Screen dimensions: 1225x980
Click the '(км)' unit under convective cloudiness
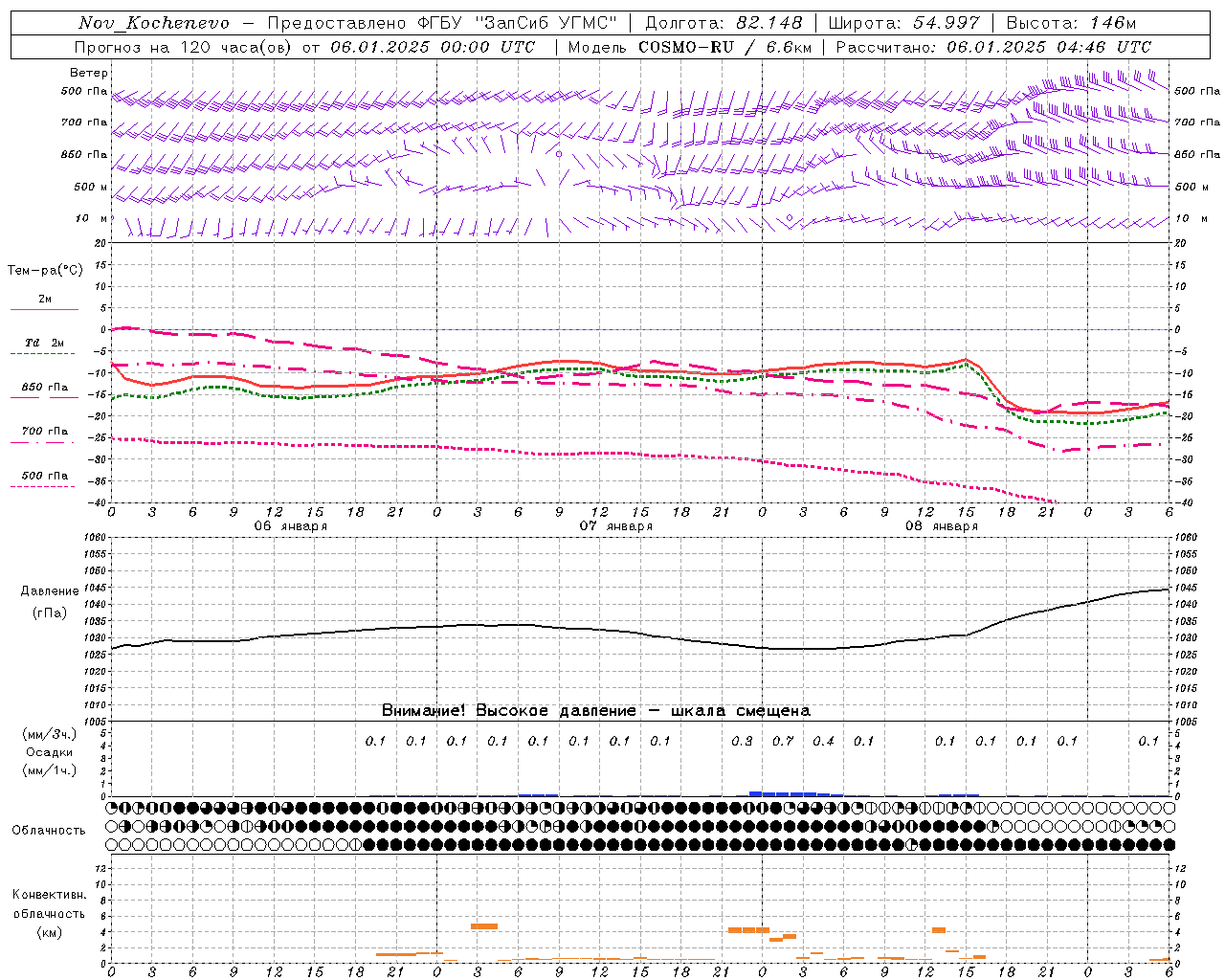point(49,932)
